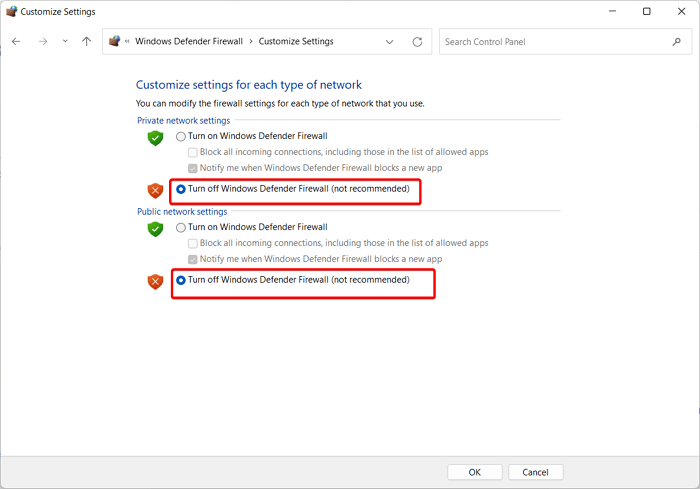This screenshot has height=489, width=700.
Task: Click the double chevron before Windows Defender Firewall
Action: (x=127, y=42)
